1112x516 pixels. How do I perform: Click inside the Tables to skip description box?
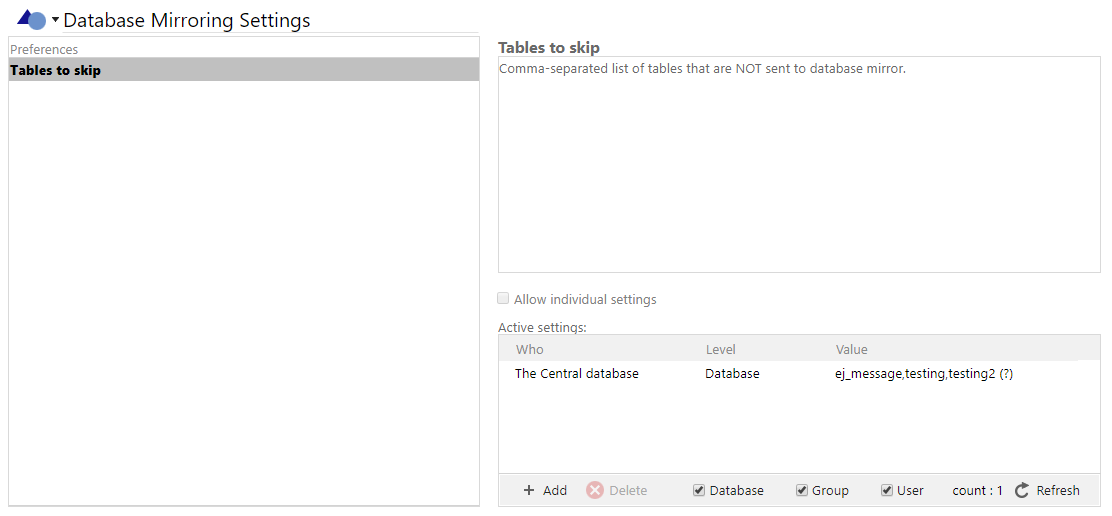click(x=799, y=165)
